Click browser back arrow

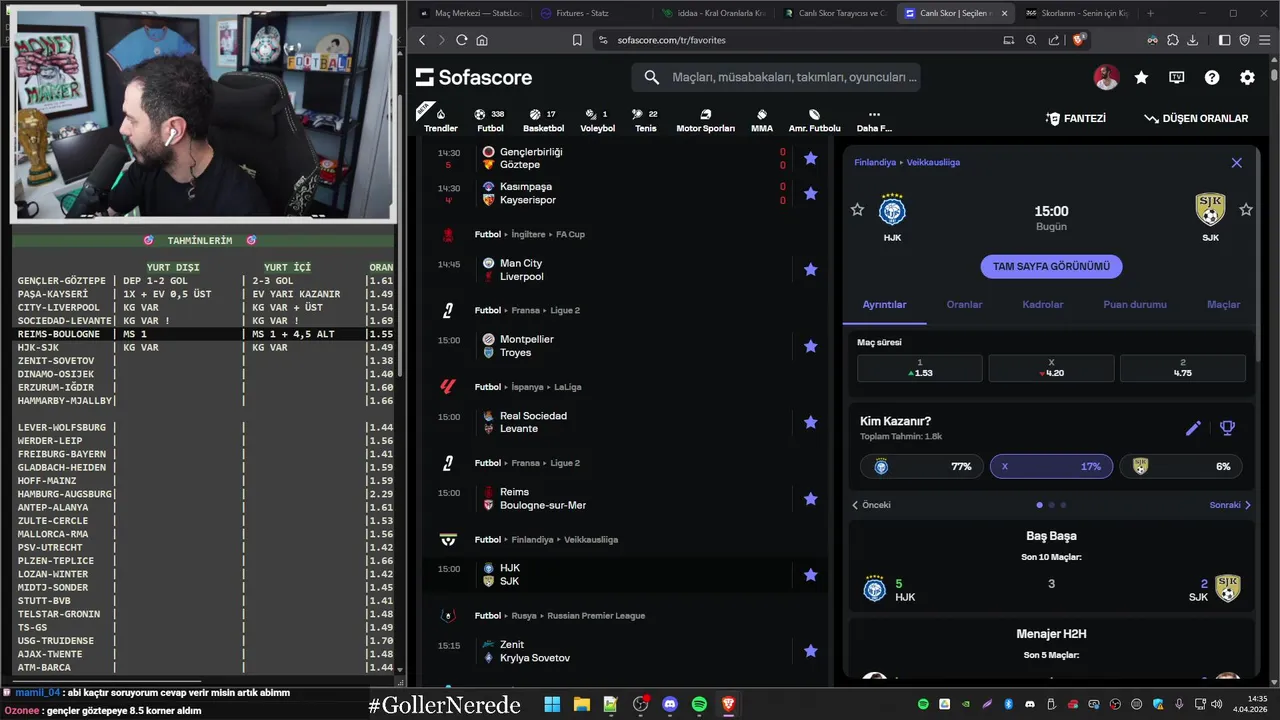(x=422, y=40)
